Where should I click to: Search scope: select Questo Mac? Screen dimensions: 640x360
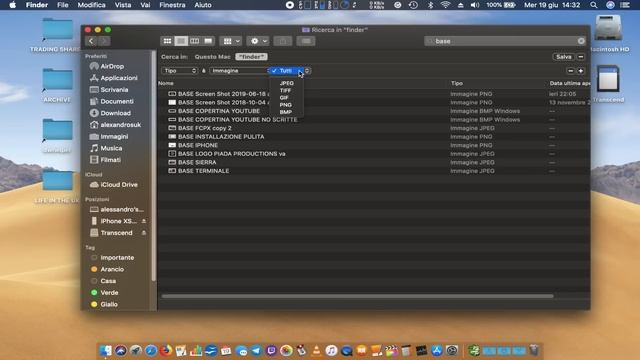click(212, 57)
